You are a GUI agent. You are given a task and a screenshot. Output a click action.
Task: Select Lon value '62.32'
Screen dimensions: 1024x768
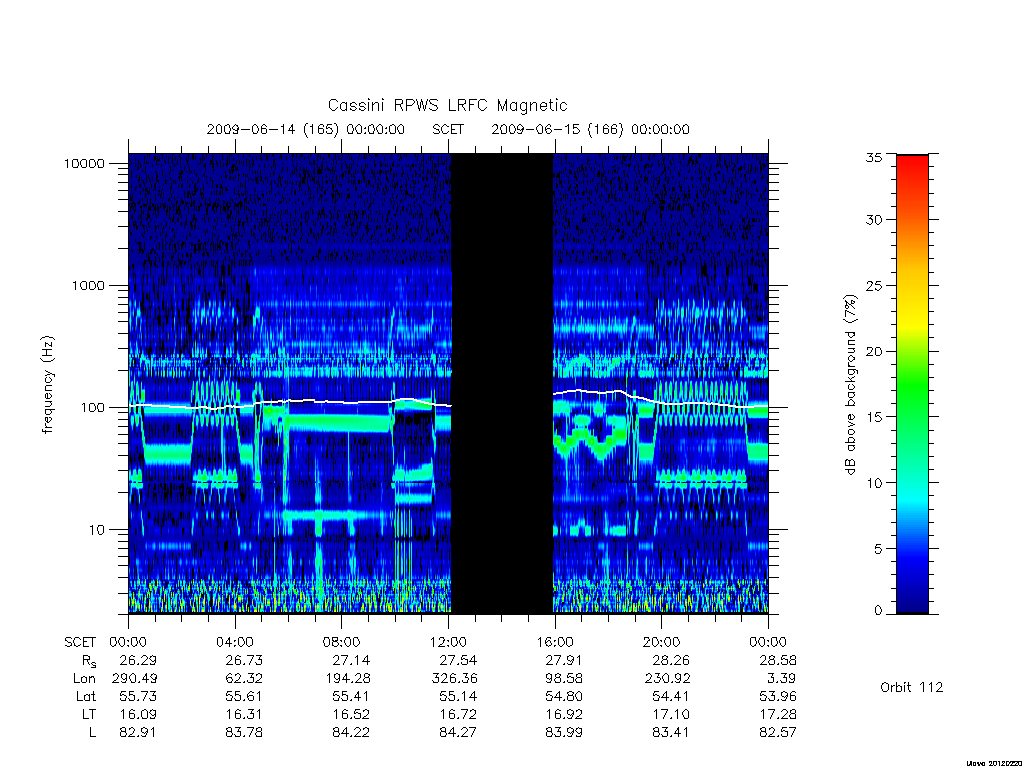[x=244, y=679]
